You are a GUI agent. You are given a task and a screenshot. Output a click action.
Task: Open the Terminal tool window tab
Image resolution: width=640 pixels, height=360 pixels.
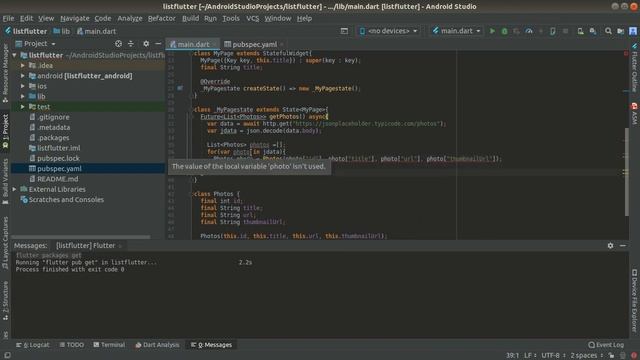tap(109, 345)
